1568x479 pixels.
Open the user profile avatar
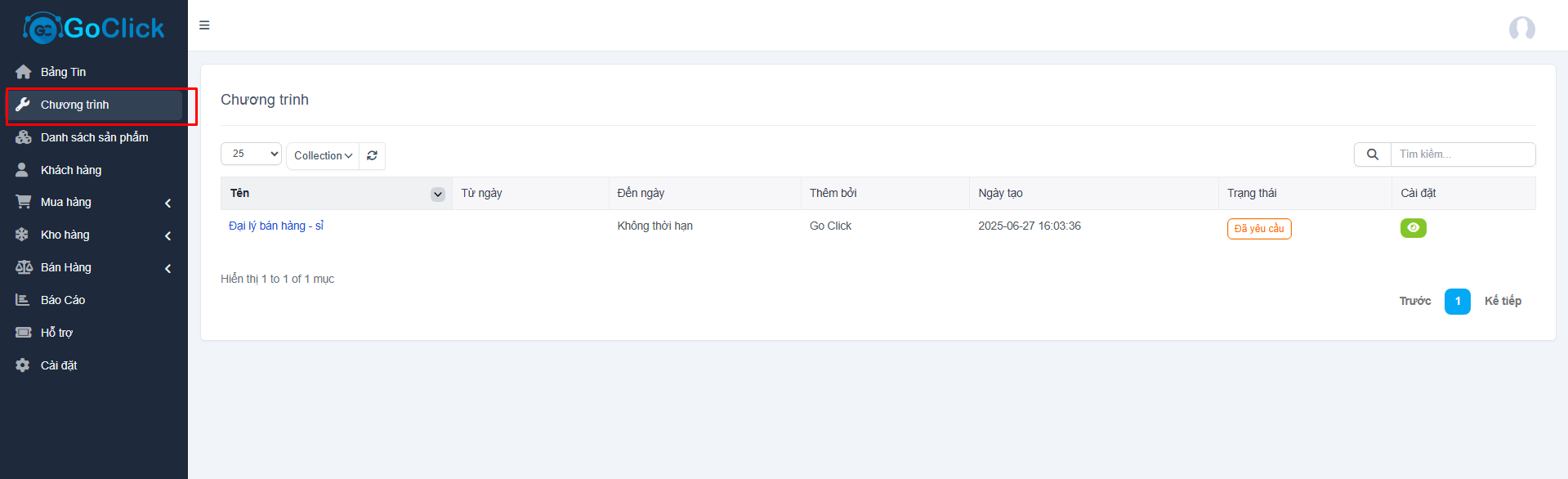click(1521, 29)
